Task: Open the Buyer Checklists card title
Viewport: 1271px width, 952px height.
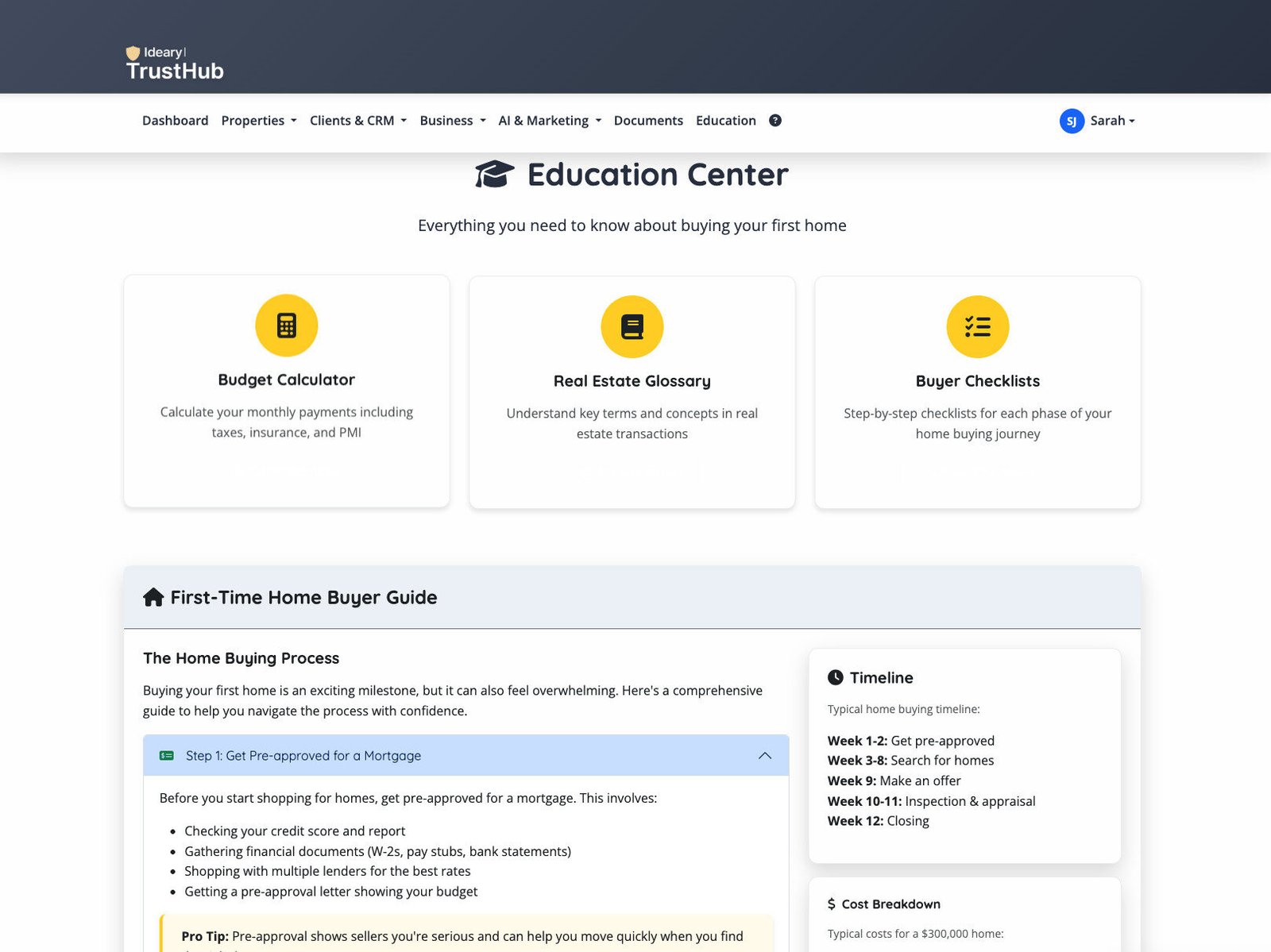Action: [978, 382]
